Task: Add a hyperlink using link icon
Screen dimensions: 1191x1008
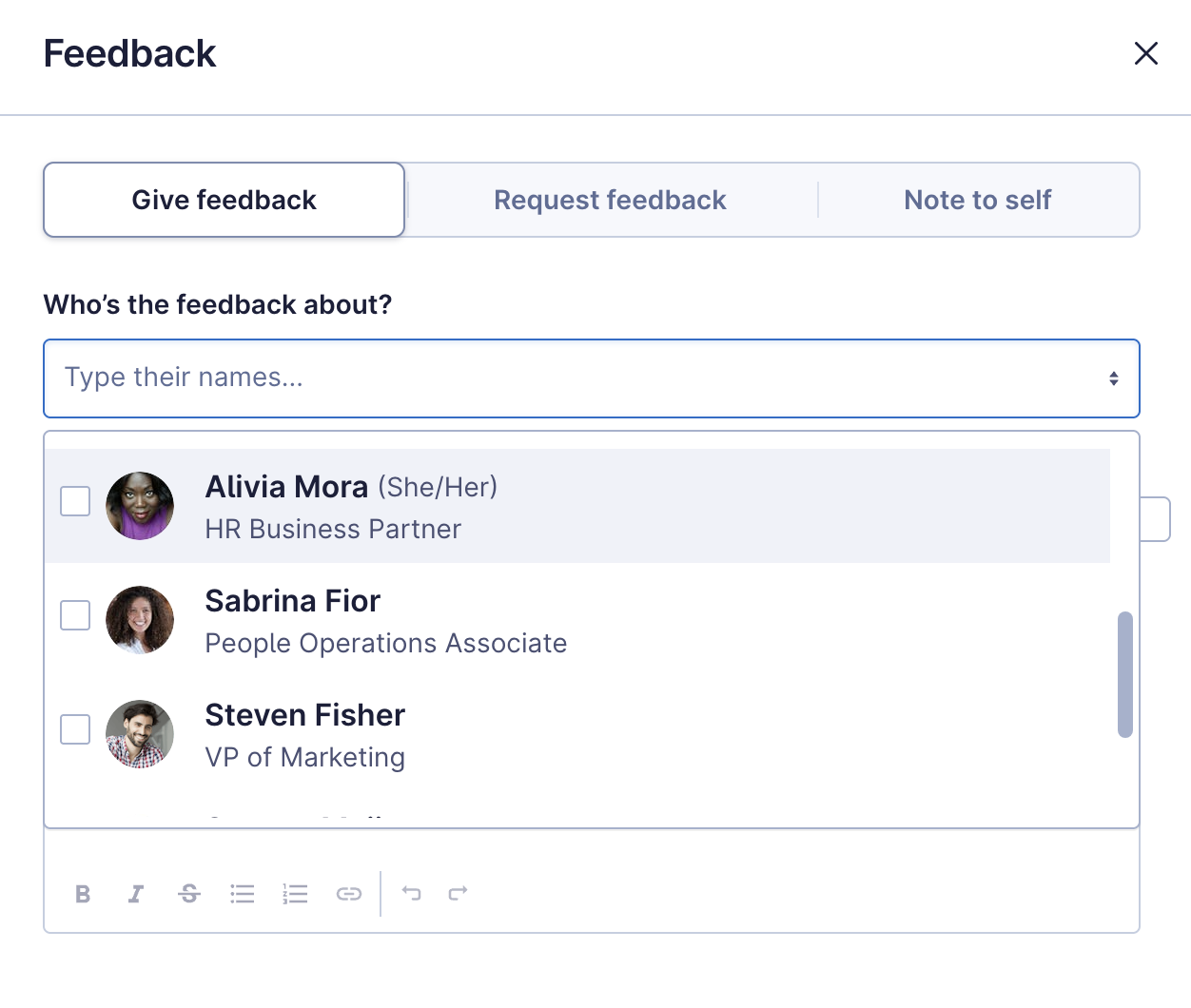Action: 349,894
